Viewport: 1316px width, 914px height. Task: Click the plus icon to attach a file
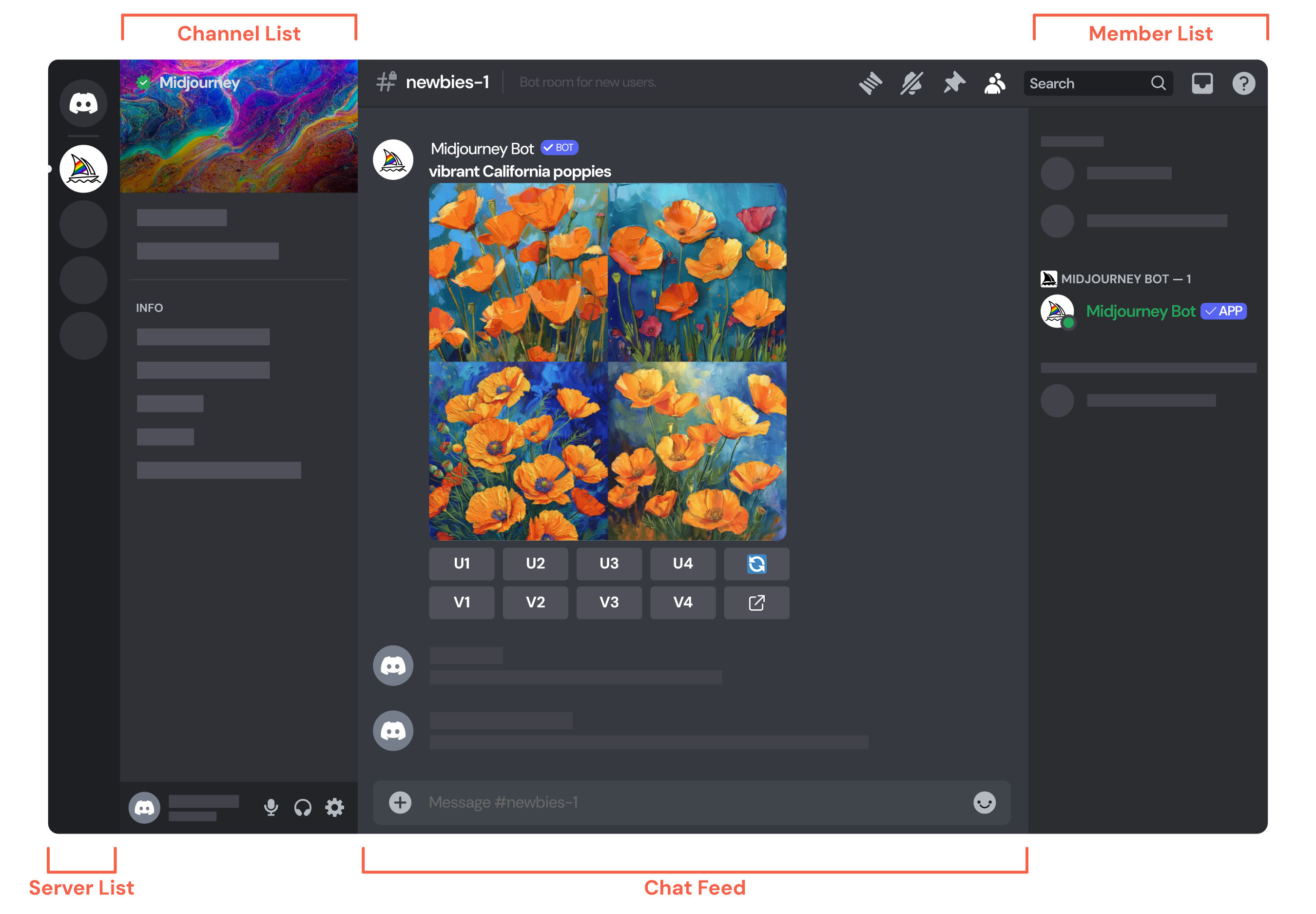tap(400, 802)
